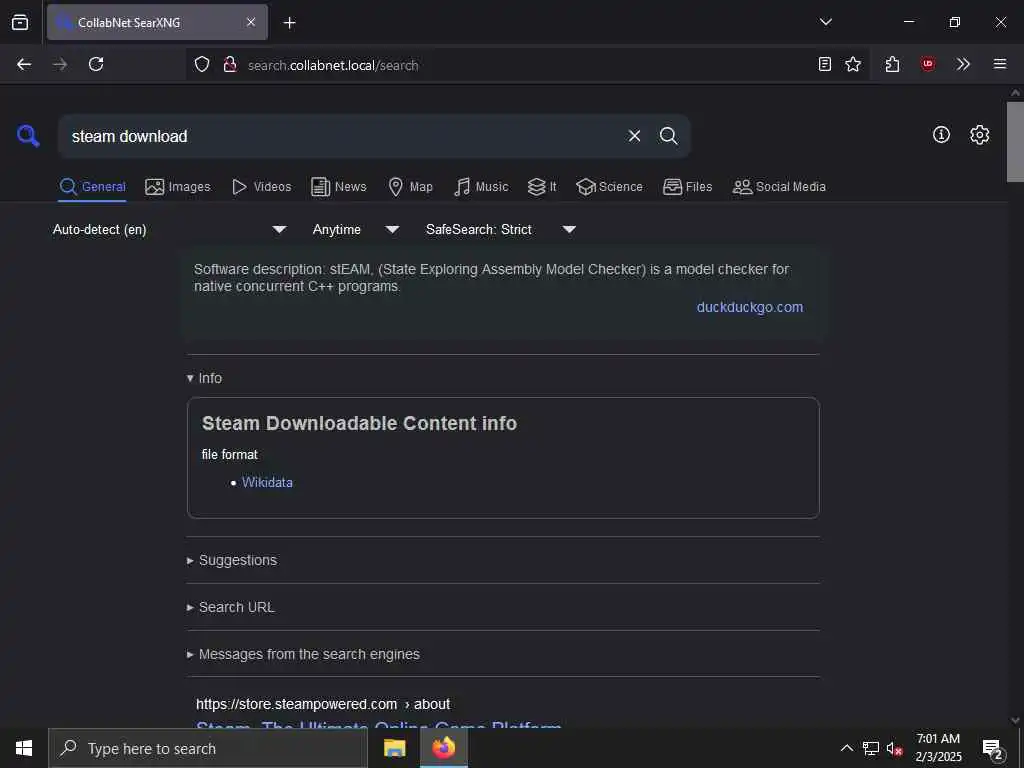The image size is (1024, 768).
Task: Open a new browser tab
Action: 289,23
